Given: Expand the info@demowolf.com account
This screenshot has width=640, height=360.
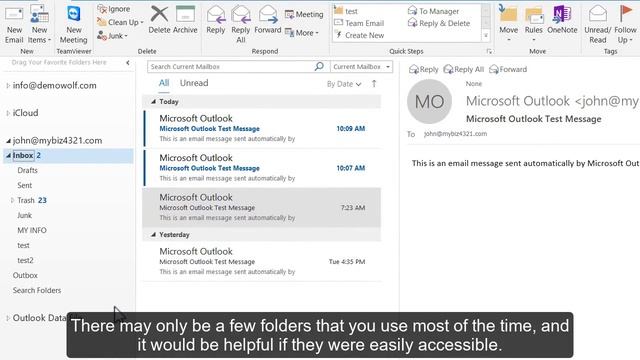Looking at the screenshot, I should click(8, 86).
